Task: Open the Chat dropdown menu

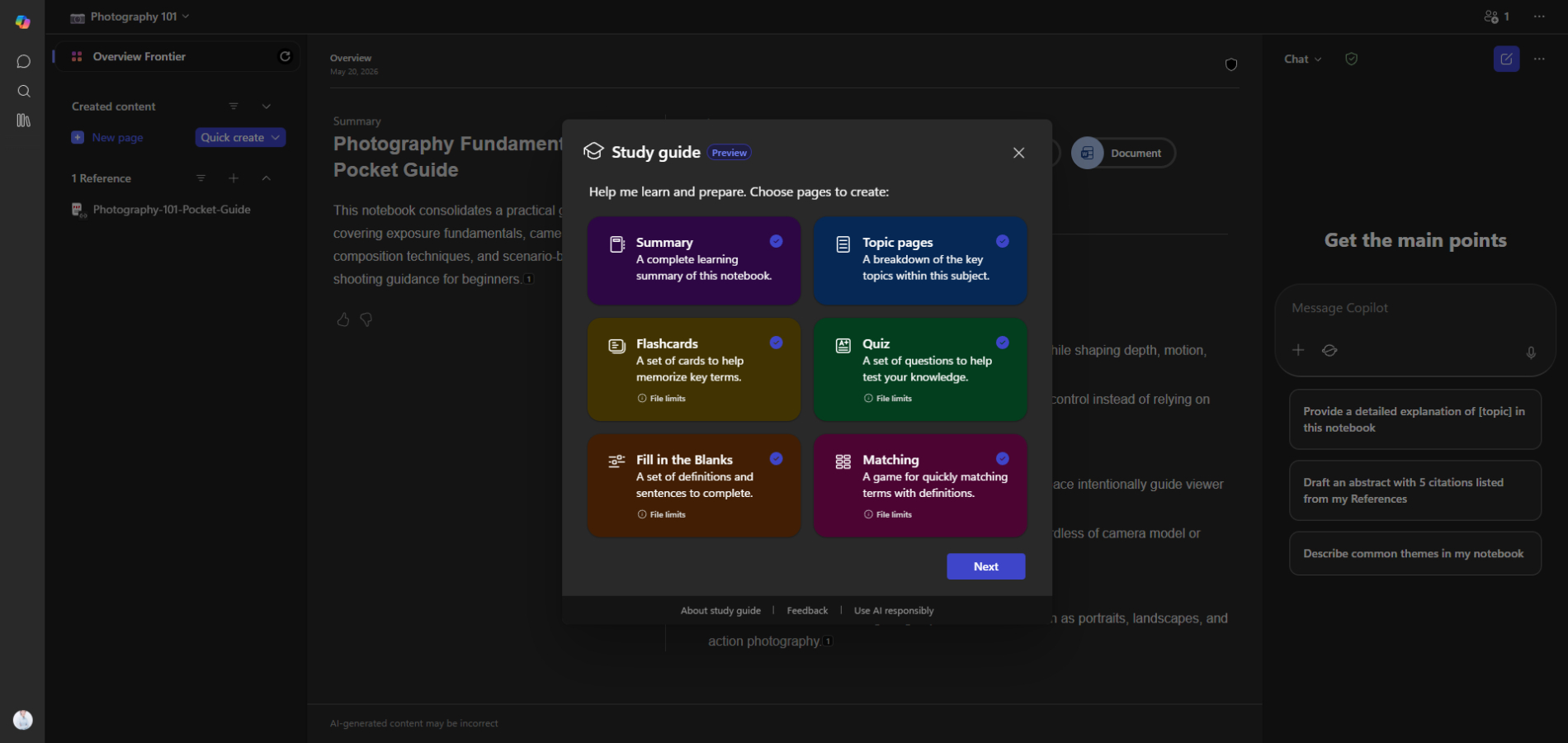Action: click(1303, 59)
